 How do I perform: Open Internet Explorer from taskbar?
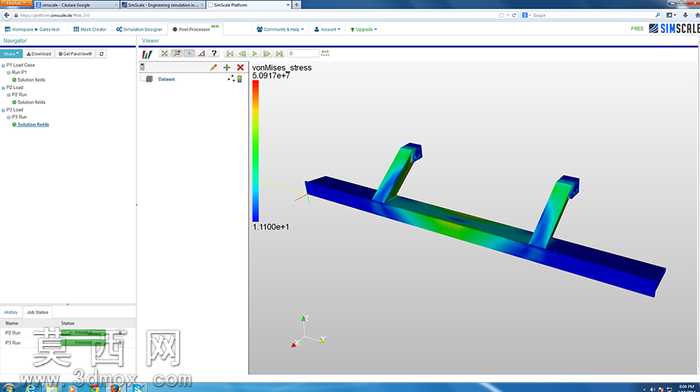click(30, 388)
